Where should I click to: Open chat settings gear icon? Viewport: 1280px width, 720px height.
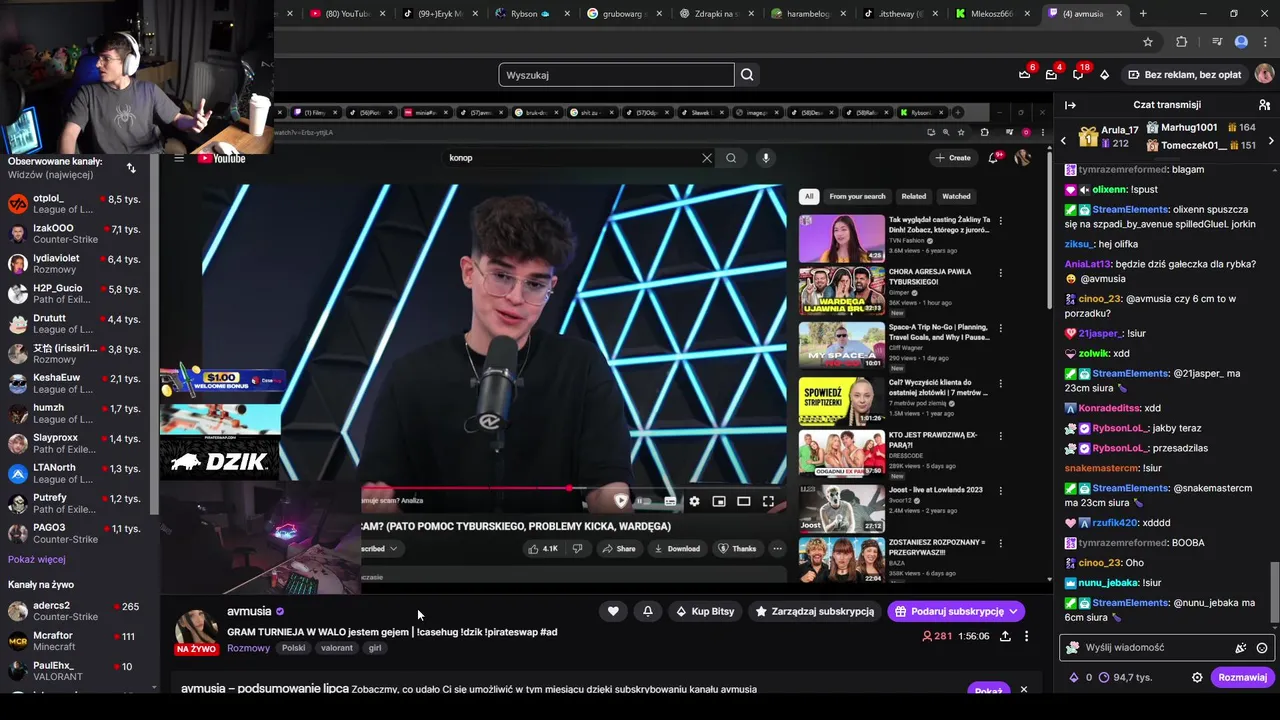coord(1197,677)
